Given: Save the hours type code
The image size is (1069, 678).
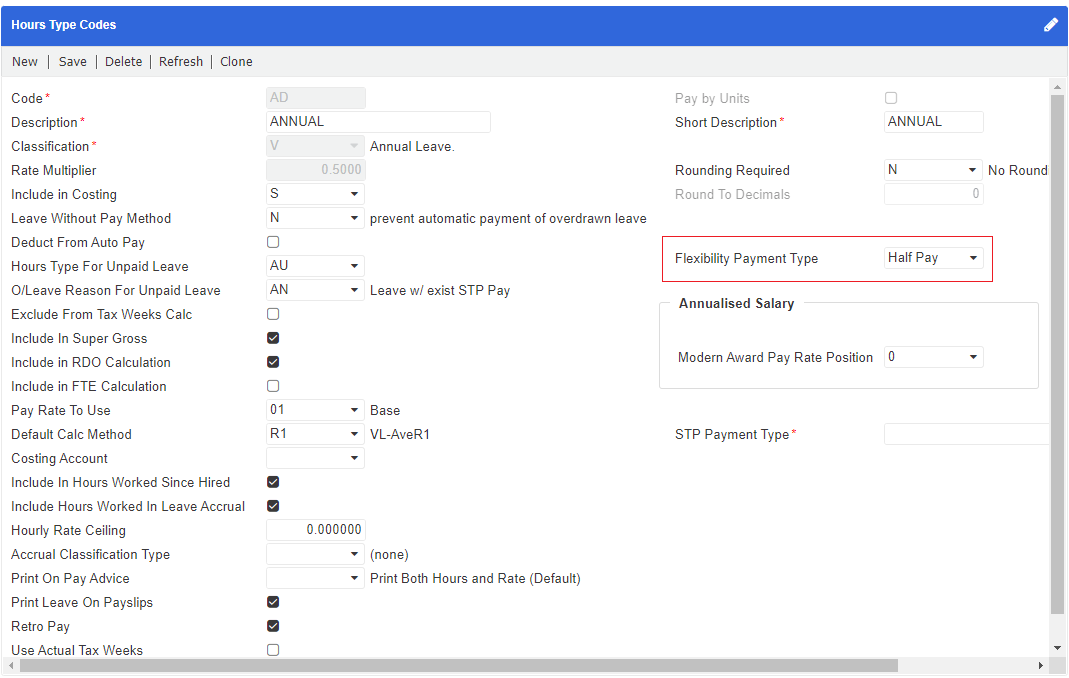Looking at the screenshot, I should (72, 61).
